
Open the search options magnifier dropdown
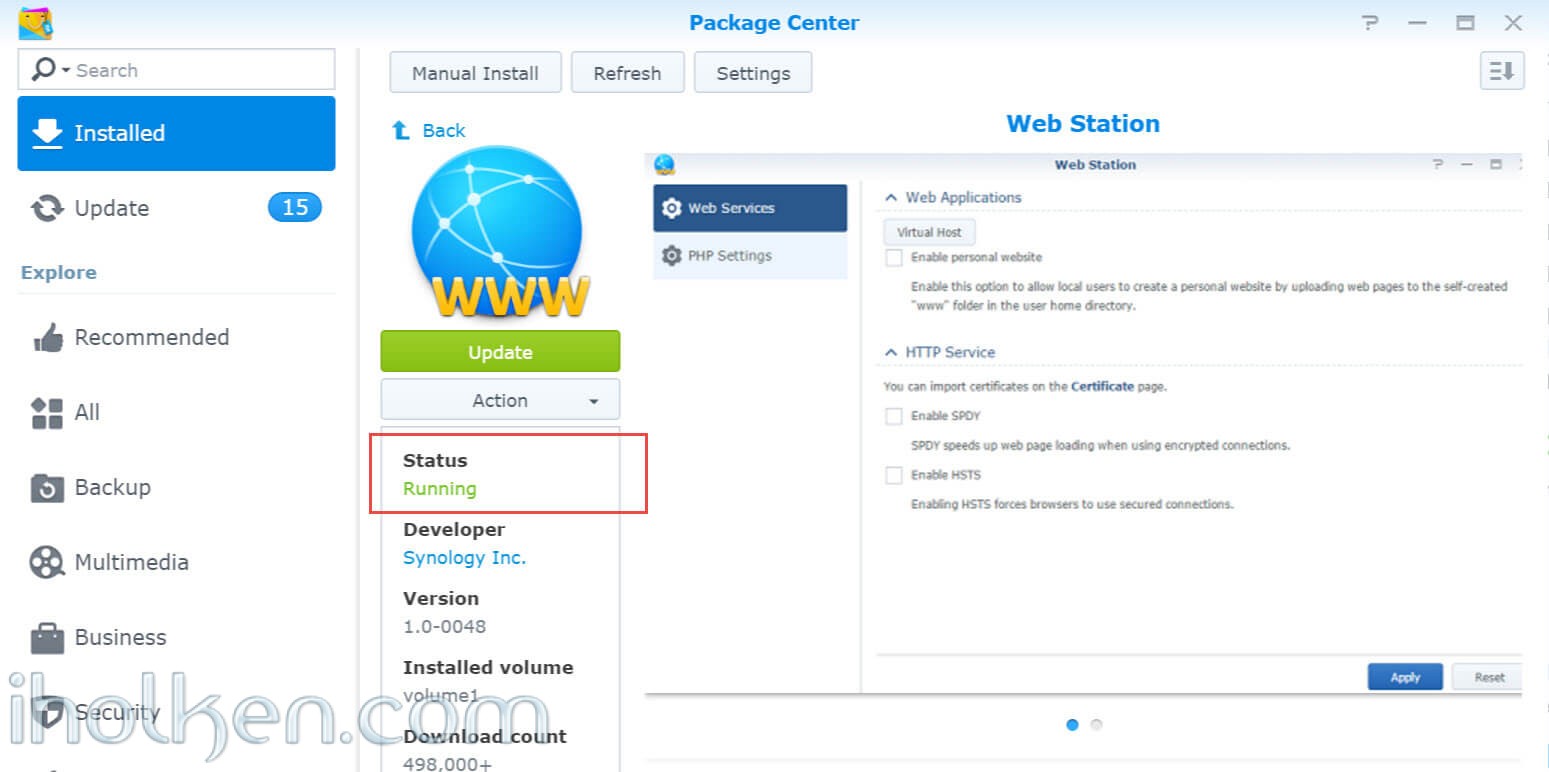[50, 70]
